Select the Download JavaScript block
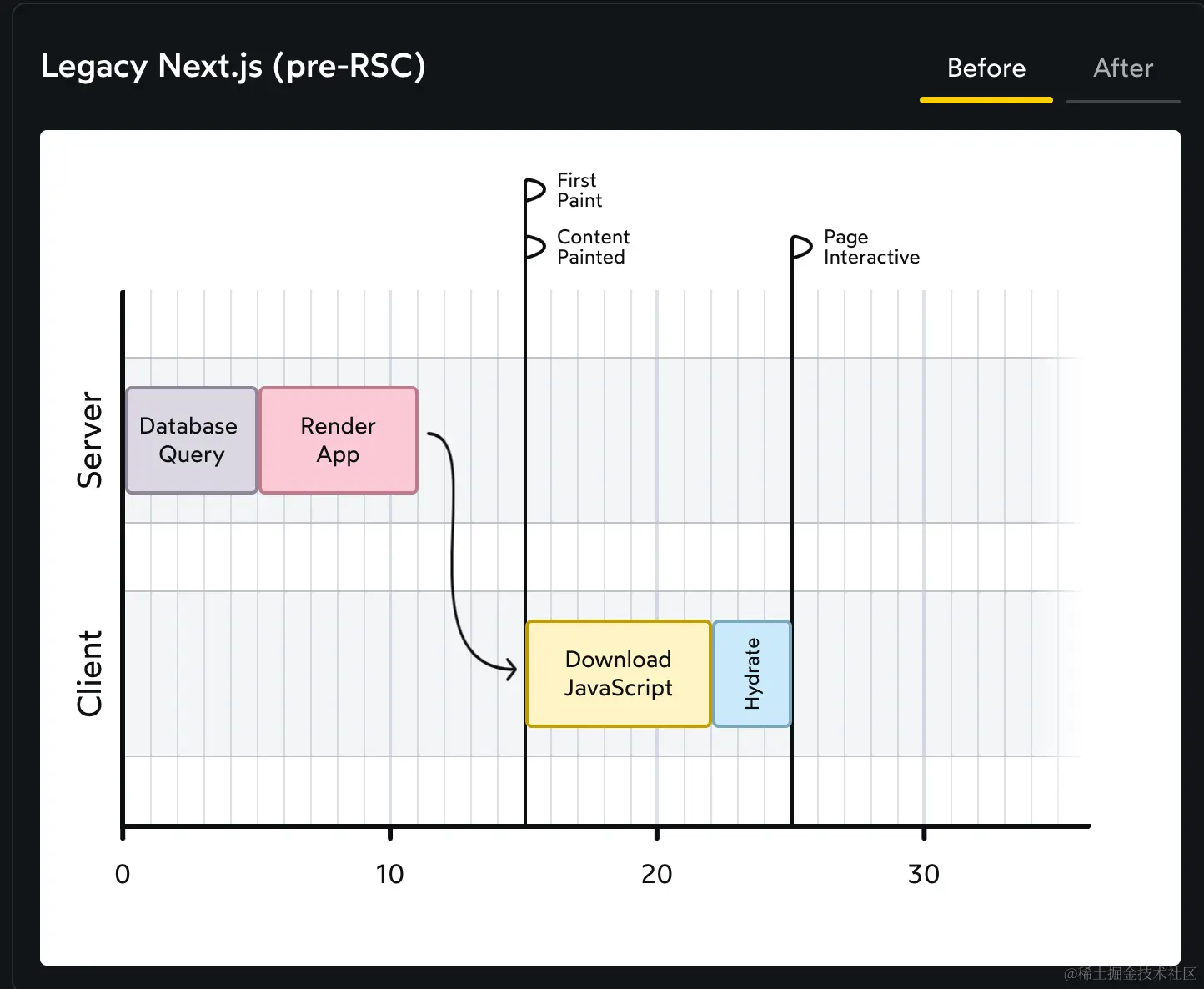Image resolution: width=1204 pixels, height=989 pixels. (x=618, y=674)
